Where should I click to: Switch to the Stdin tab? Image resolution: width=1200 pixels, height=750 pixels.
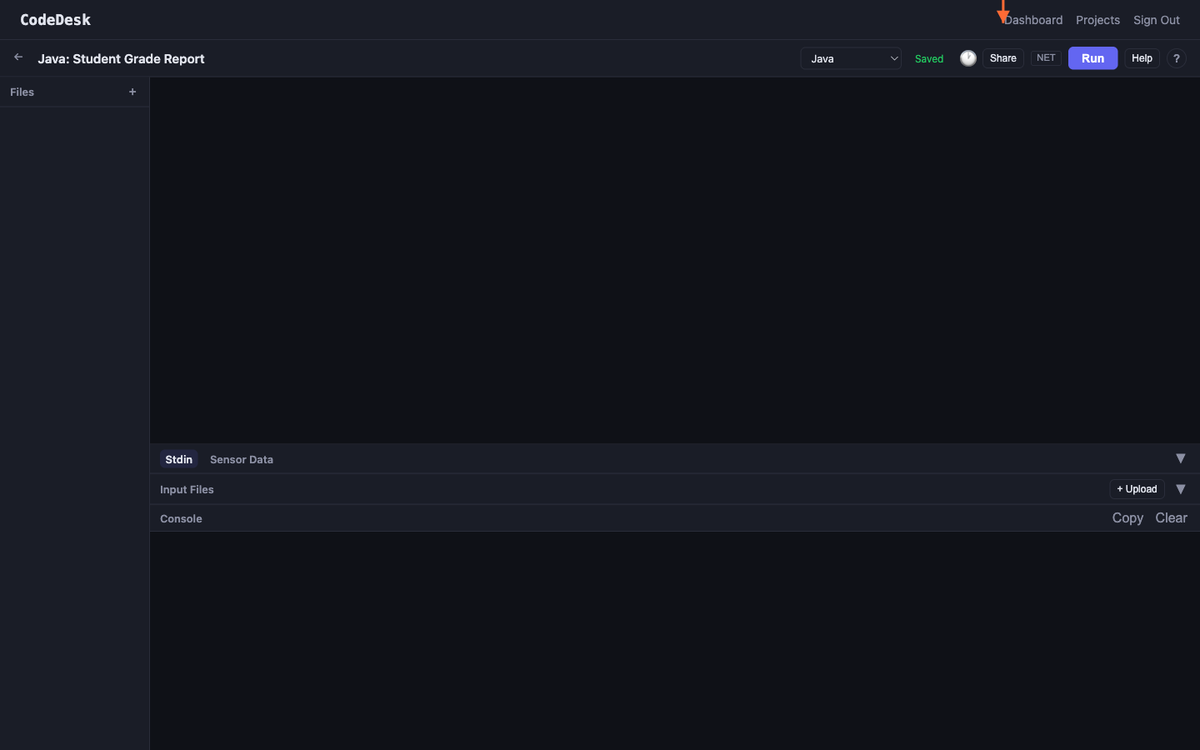[179, 459]
